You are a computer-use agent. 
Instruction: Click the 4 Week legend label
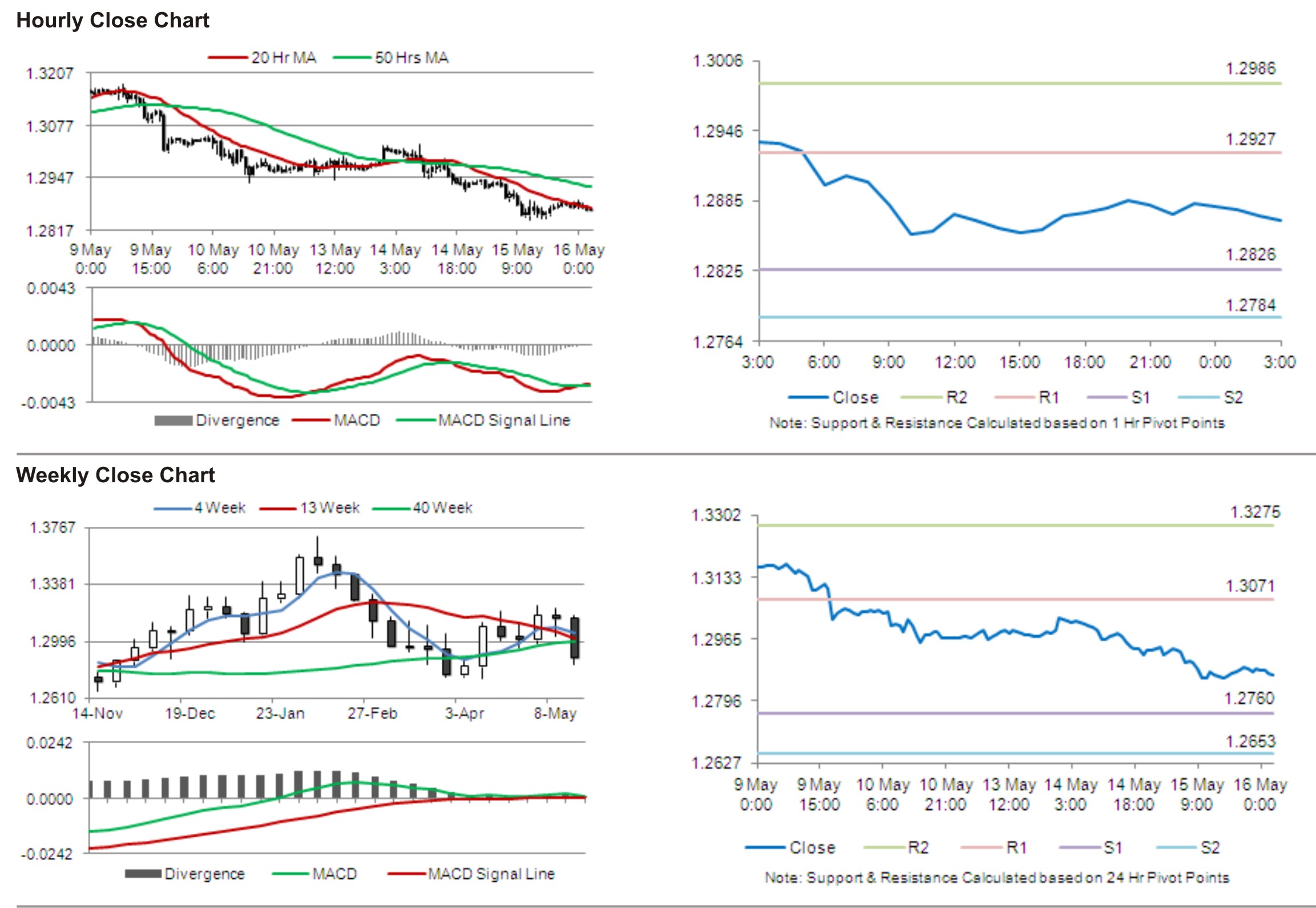point(220,507)
